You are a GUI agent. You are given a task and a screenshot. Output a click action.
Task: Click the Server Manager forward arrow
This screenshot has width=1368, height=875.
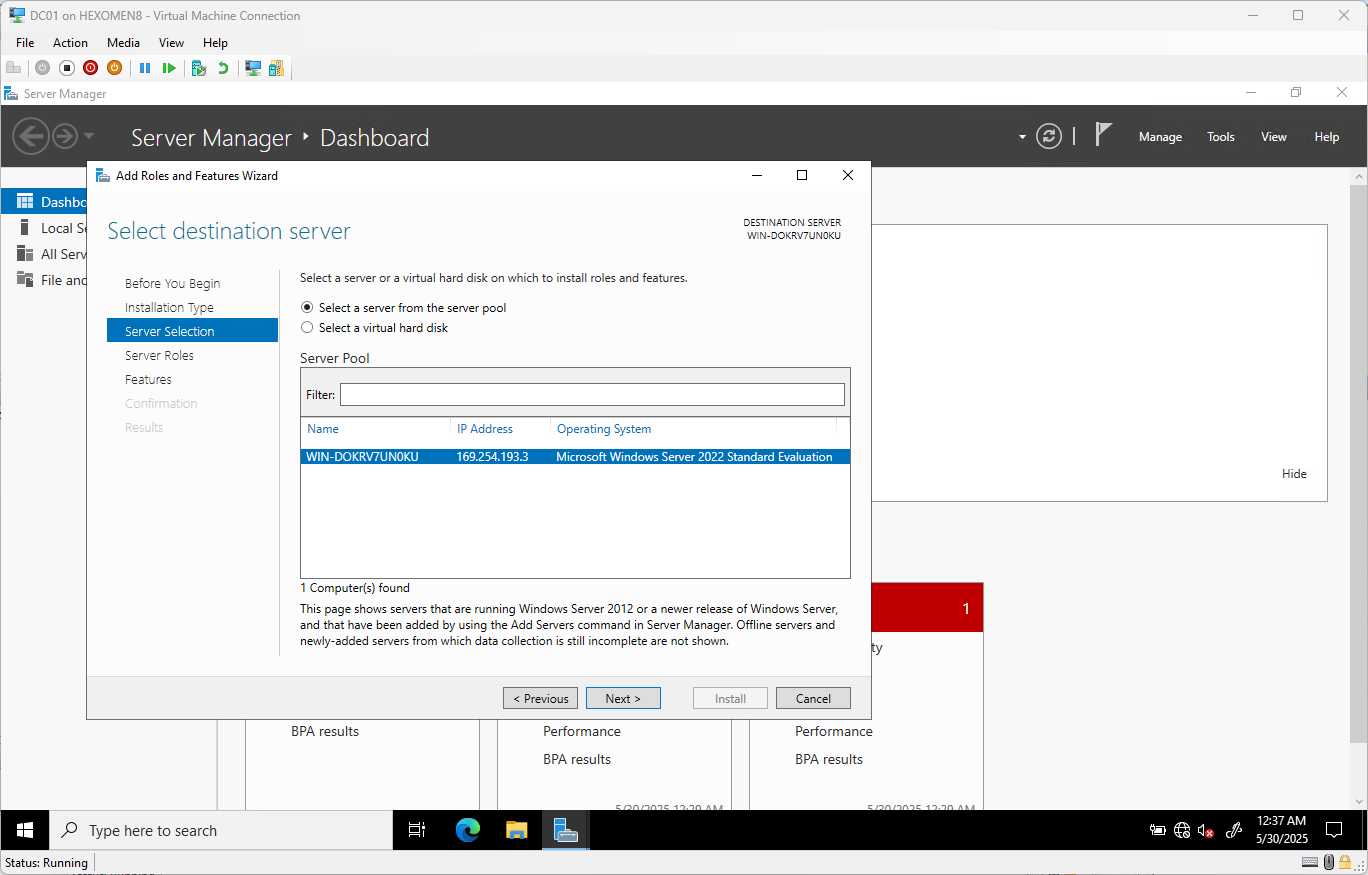pyautogui.click(x=65, y=136)
